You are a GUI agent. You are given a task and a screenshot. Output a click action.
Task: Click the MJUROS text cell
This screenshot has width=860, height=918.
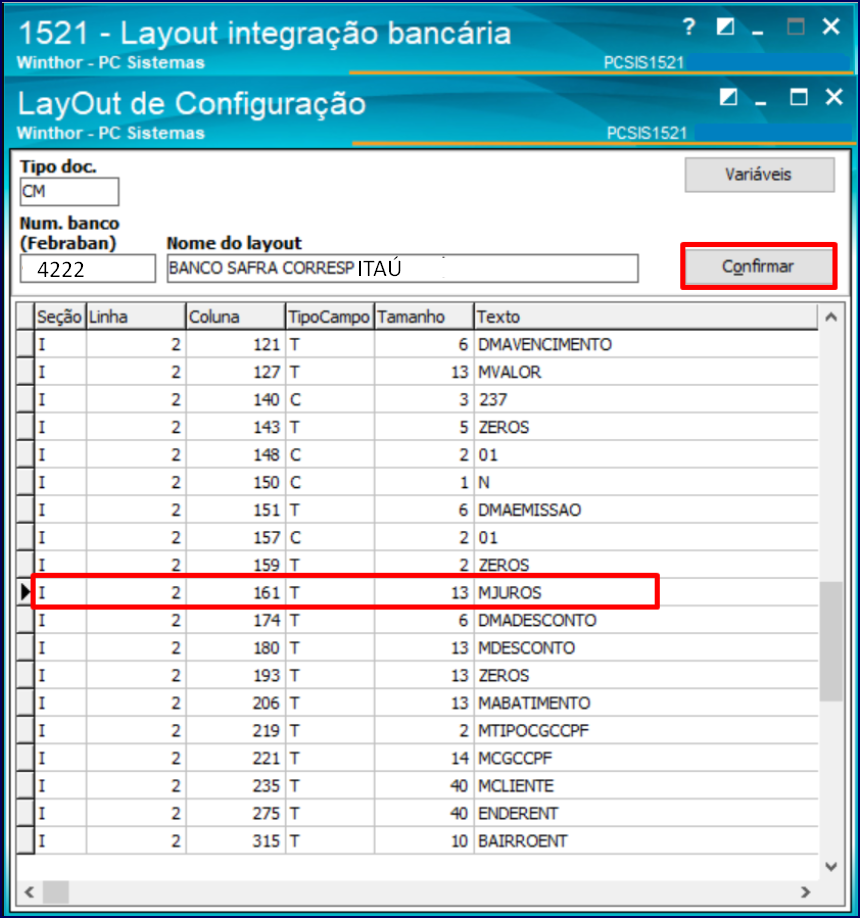point(646,593)
